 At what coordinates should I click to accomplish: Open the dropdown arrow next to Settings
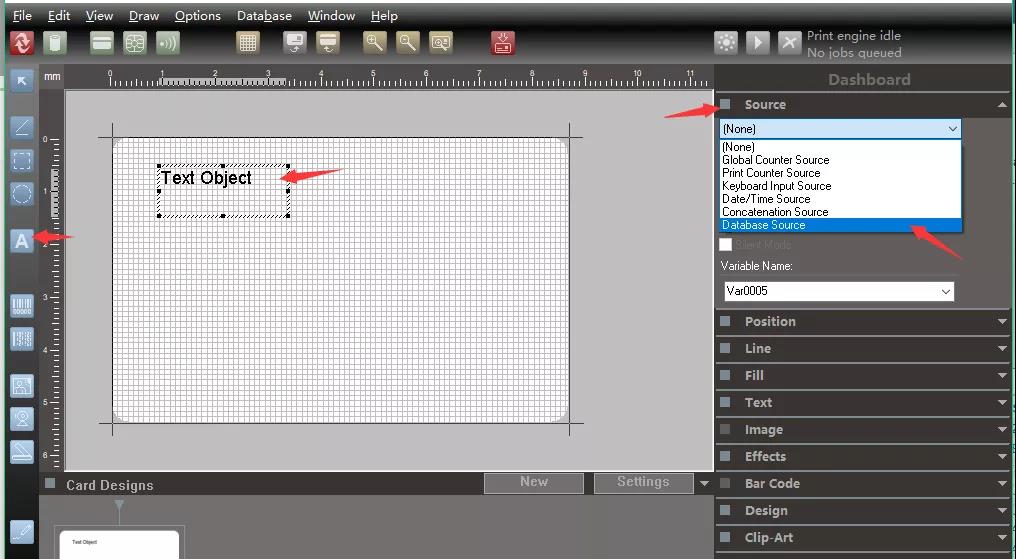click(x=704, y=483)
